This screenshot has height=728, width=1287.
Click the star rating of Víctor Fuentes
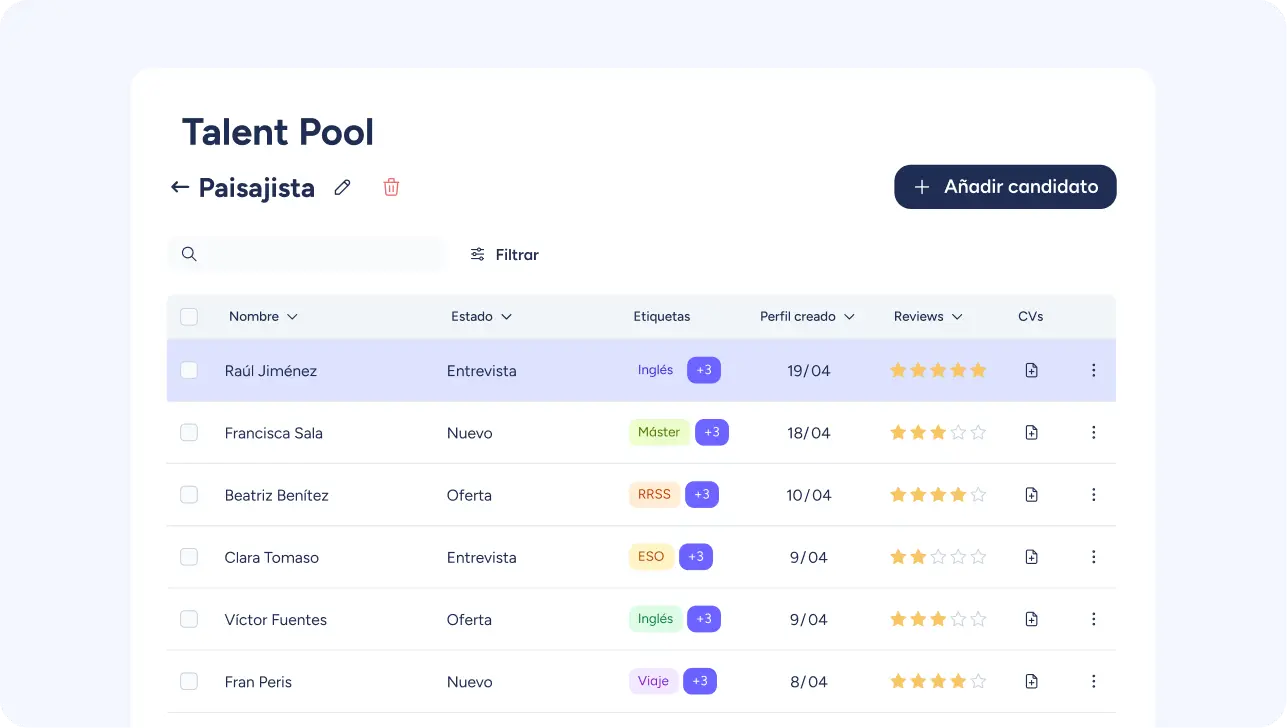click(938, 619)
